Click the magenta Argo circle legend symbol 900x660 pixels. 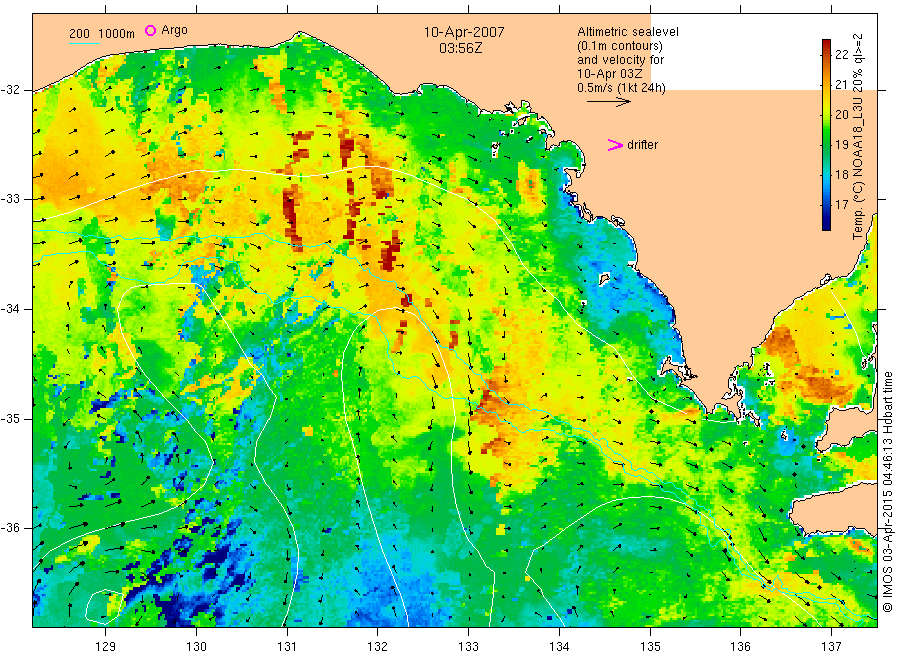tap(150, 30)
